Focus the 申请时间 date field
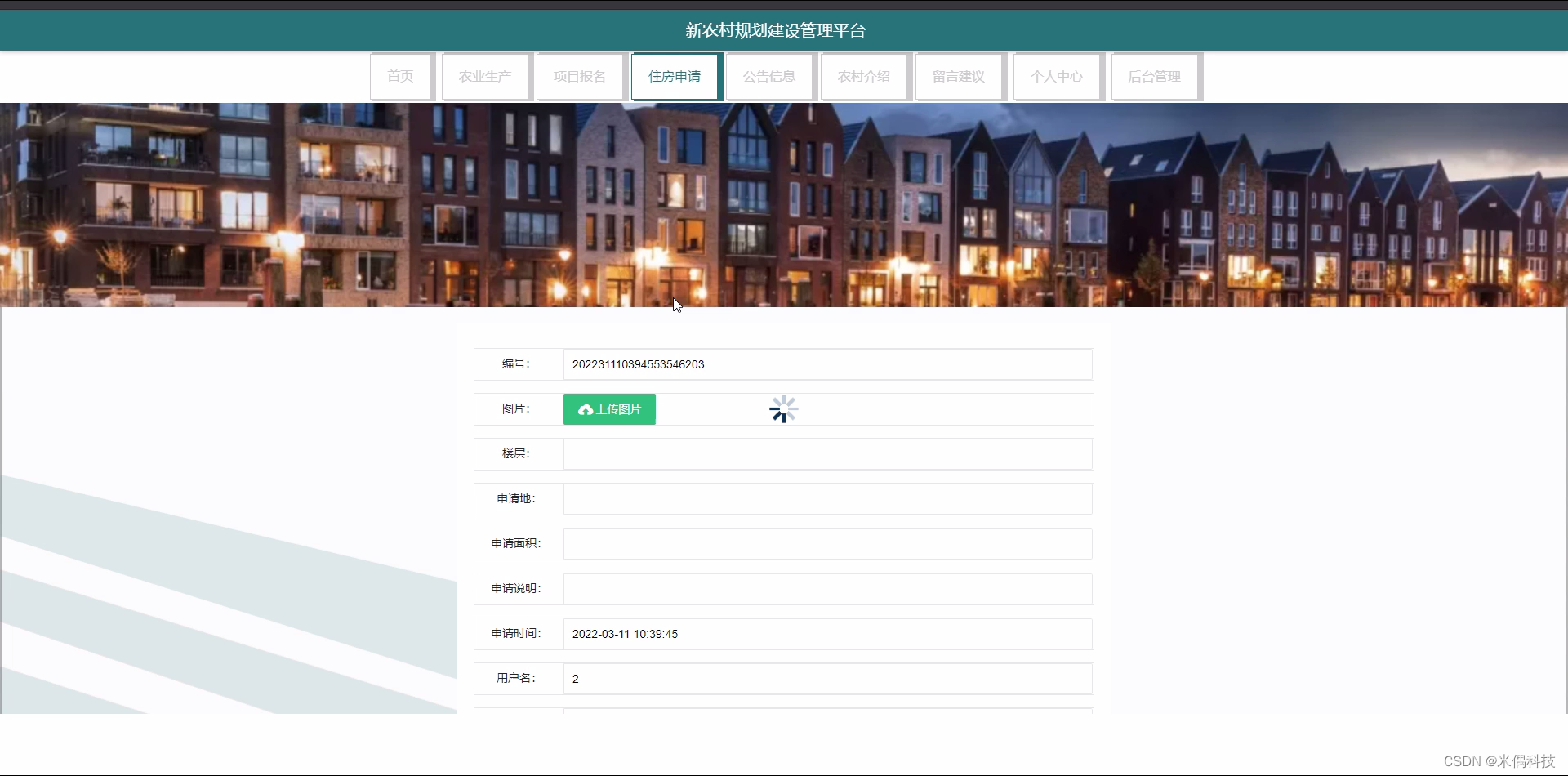This screenshot has width=1568, height=776. click(828, 634)
